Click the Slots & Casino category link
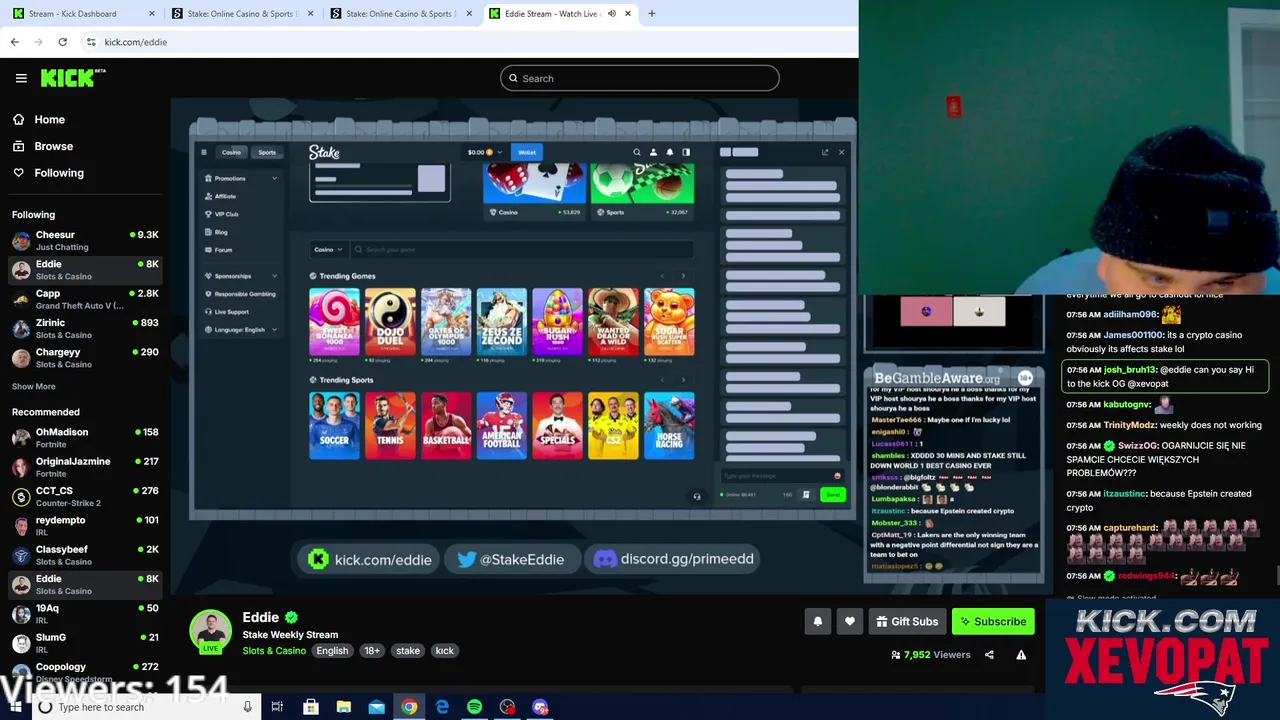This screenshot has width=1280, height=720. (x=274, y=651)
